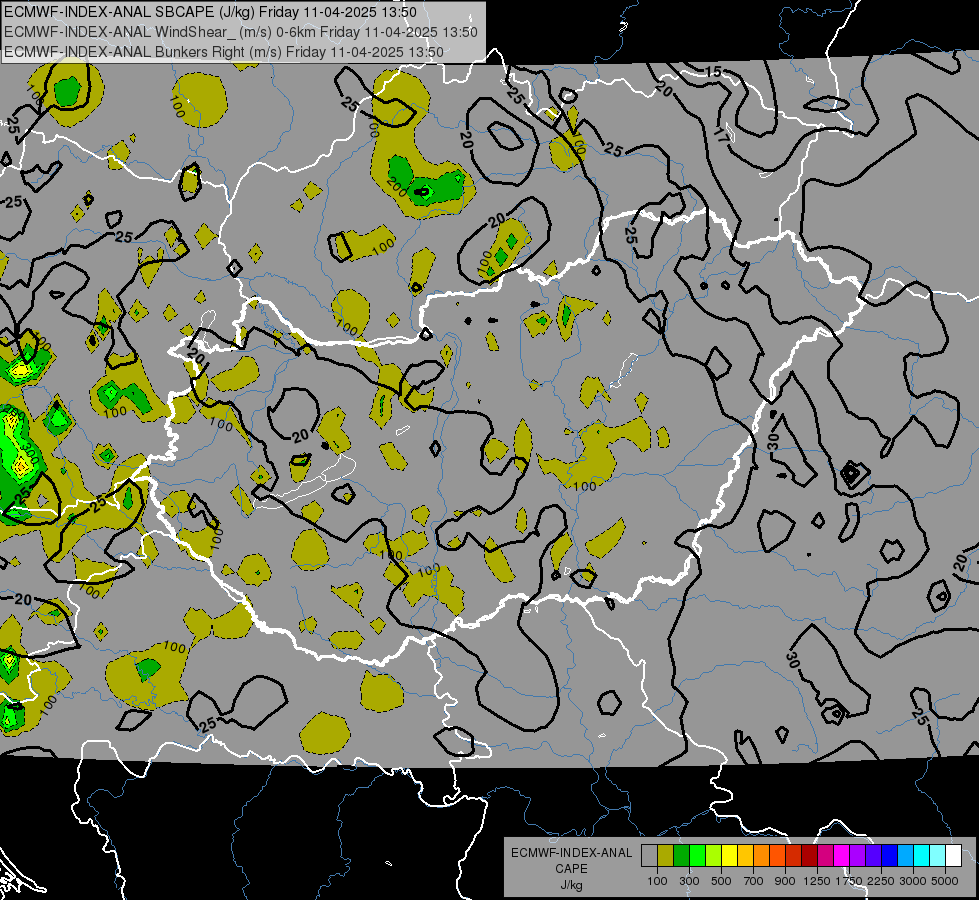Click the contour label 15 on map
Screen dimensions: 979x900
pyautogui.click(x=714, y=72)
